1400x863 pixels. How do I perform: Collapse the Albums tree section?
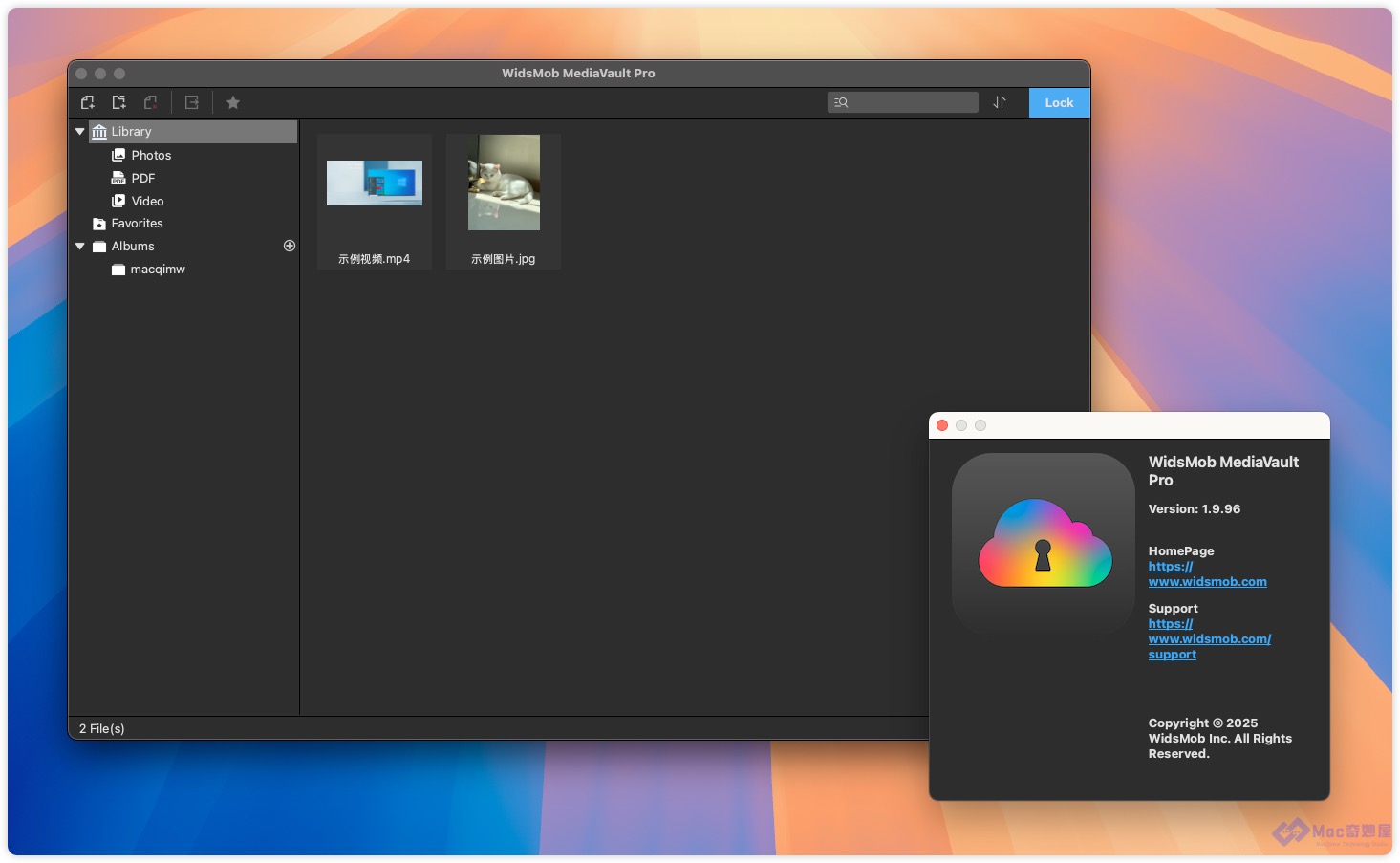pyautogui.click(x=80, y=247)
